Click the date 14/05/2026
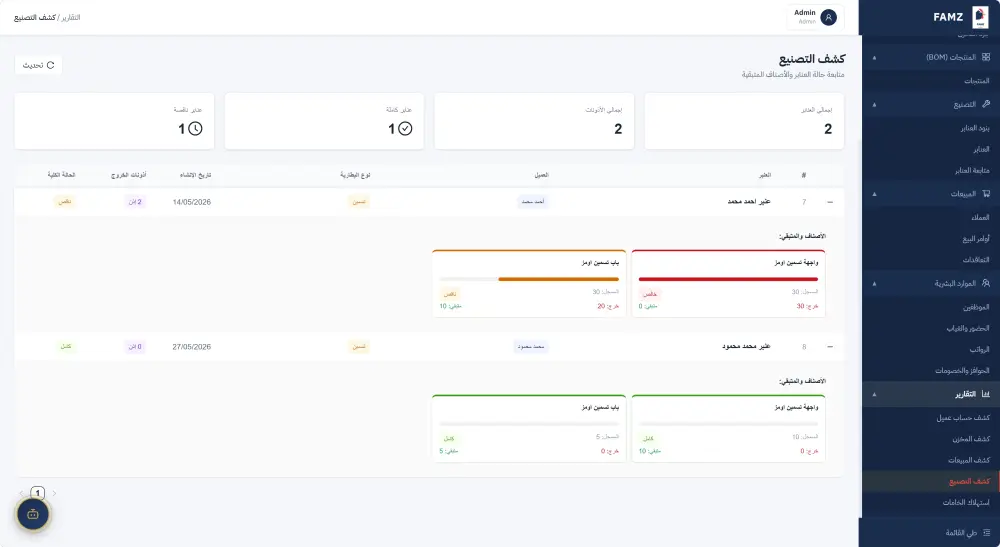 pos(191,202)
